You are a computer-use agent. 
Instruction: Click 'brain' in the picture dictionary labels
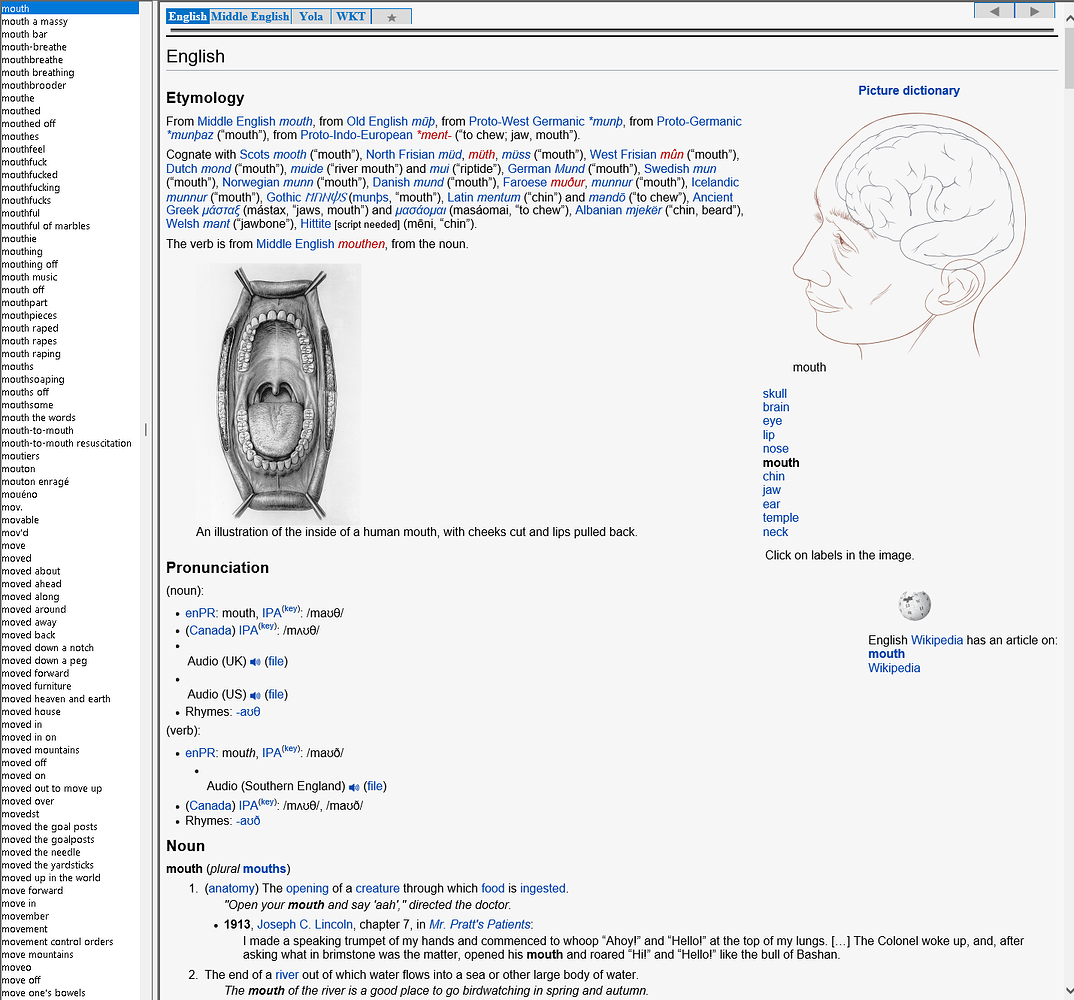(x=775, y=407)
